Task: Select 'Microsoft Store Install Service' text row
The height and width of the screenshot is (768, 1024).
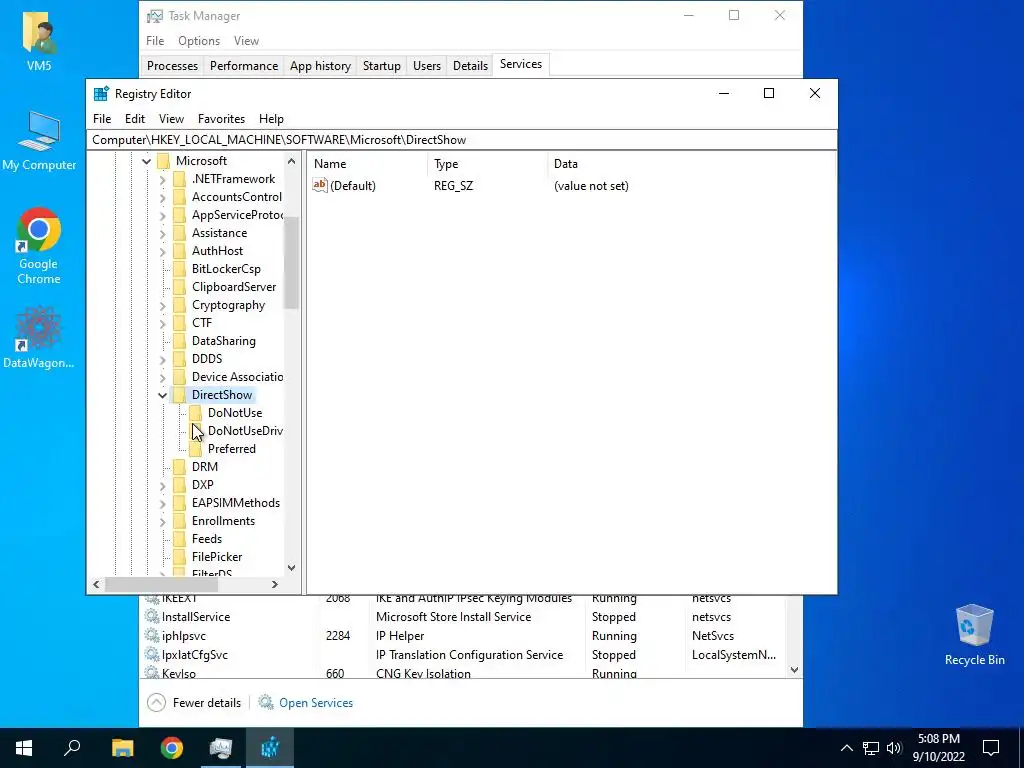Action: pyautogui.click(x=453, y=616)
